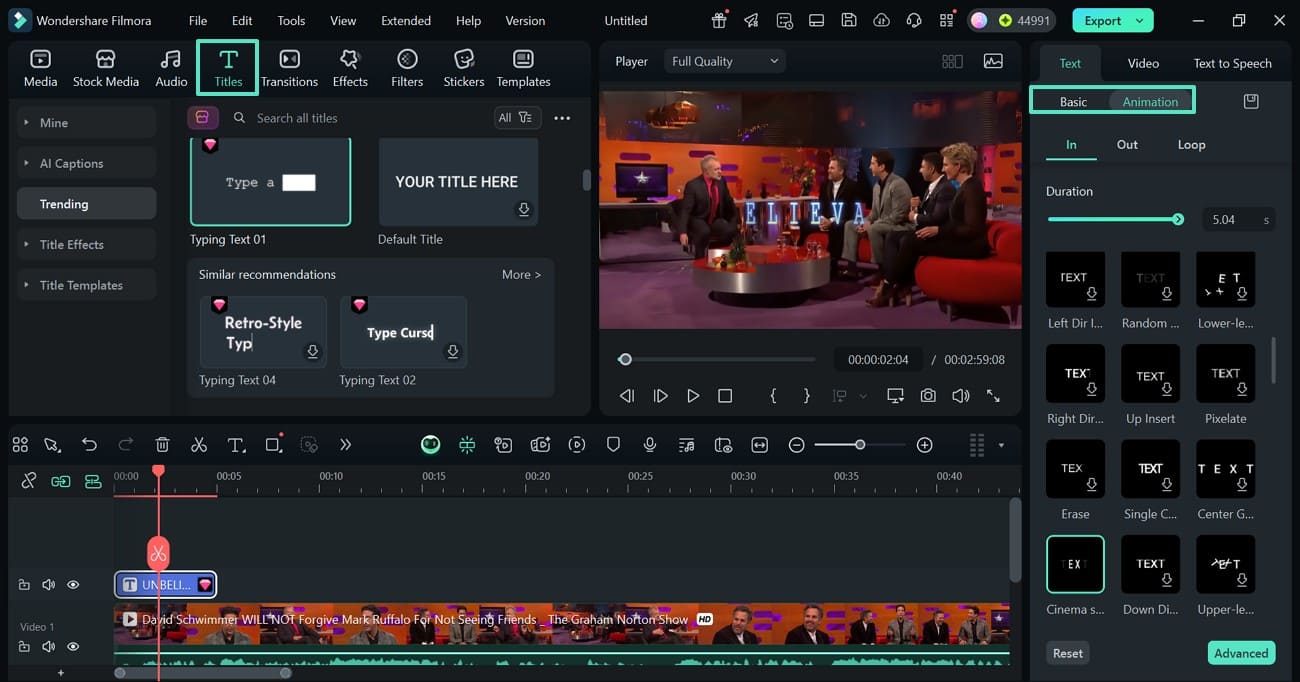This screenshot has height=682, width=1300.
Task: Click the Mark In curly brace
Action: click(x=773, y=396)
